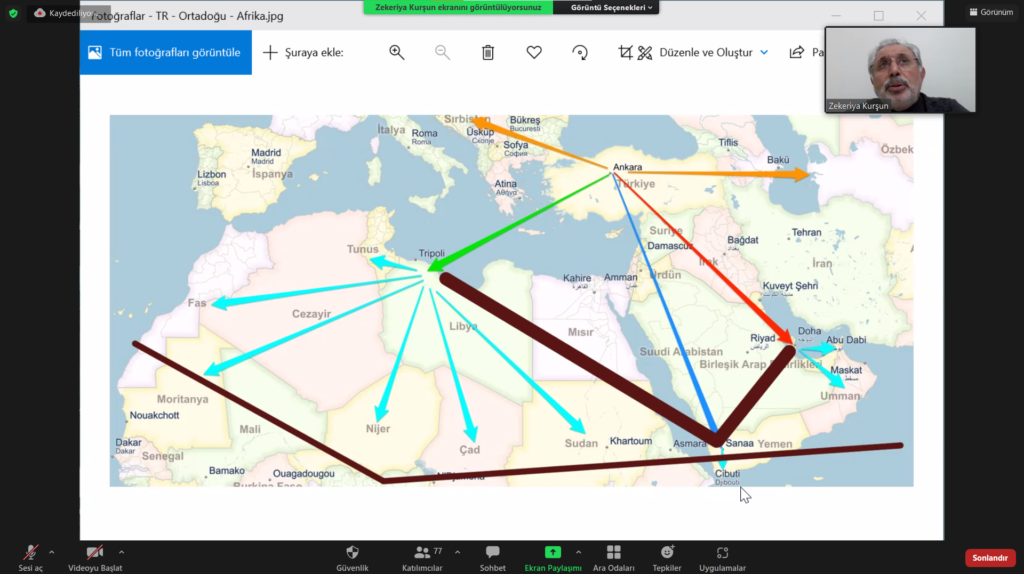Click the Kaydediliyor recording indicator
The image size is (1024, 574).
pyautogui.click(x=69, y=13)
